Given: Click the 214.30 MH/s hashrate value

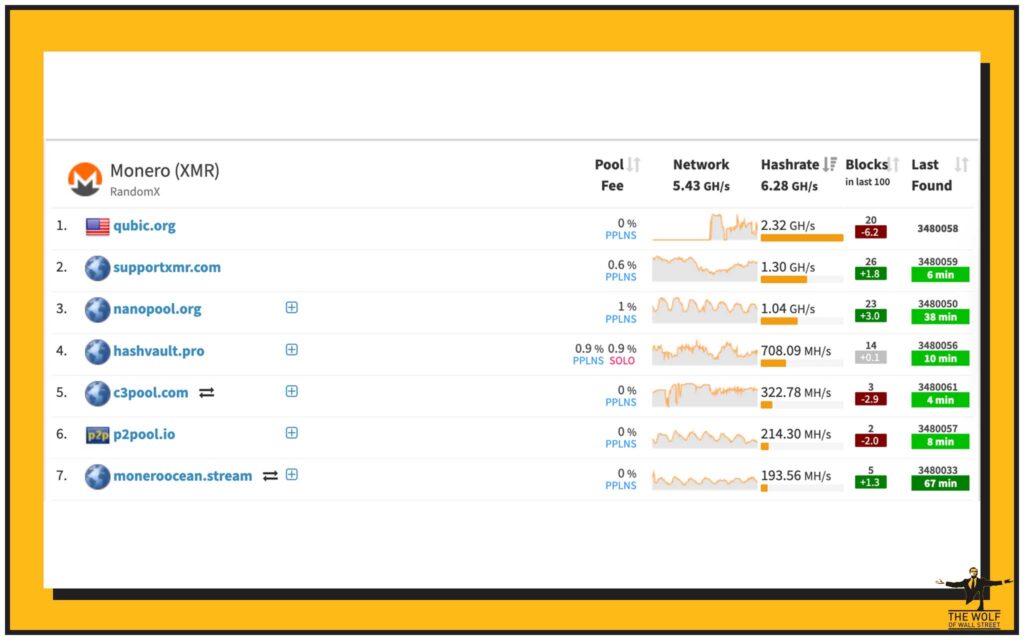Looking at the screenshot, I should pyautogui.click(x=796, y=434).
